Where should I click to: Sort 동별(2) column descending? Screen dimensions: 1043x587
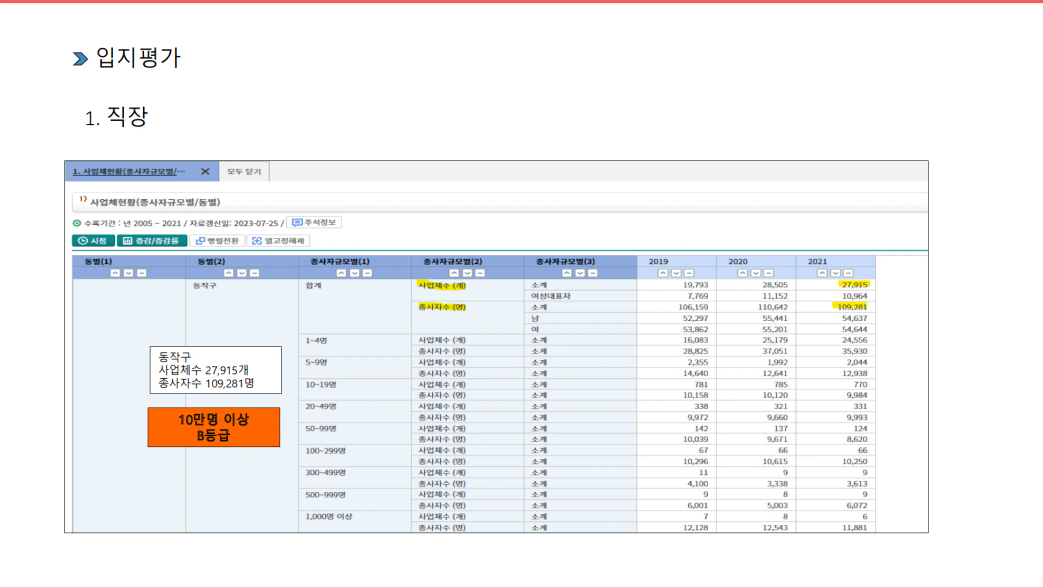[x=241, y=273]
